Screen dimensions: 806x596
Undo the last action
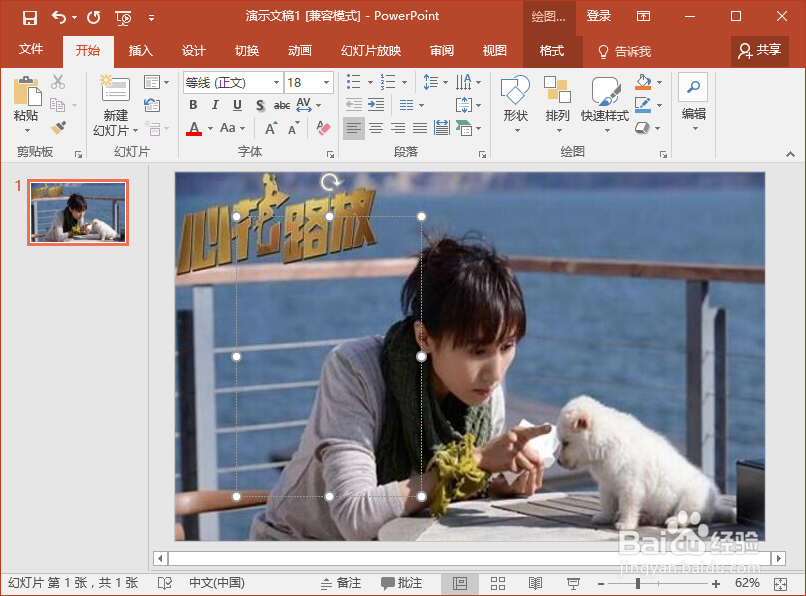pyautogui.click(x=59, y=18)
